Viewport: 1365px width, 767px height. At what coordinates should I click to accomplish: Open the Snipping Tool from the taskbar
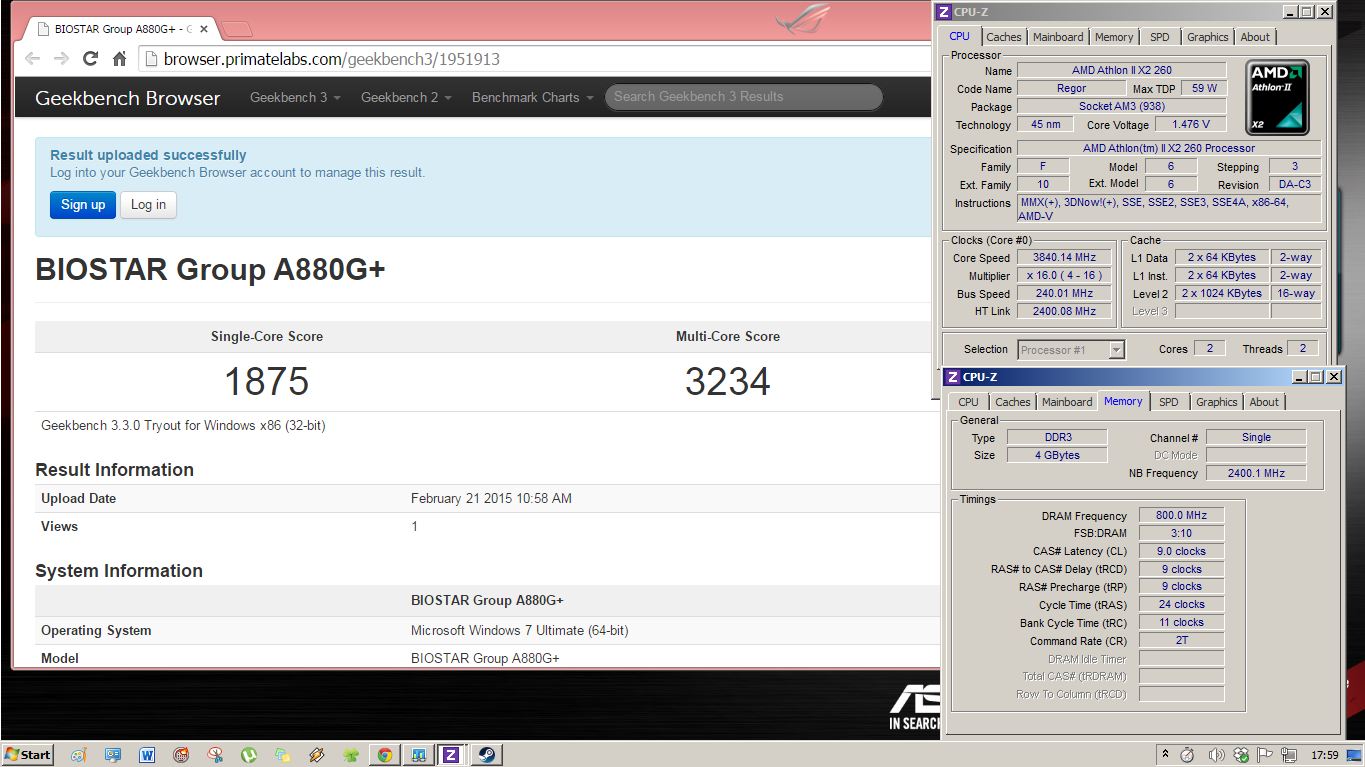pos(215,755)
